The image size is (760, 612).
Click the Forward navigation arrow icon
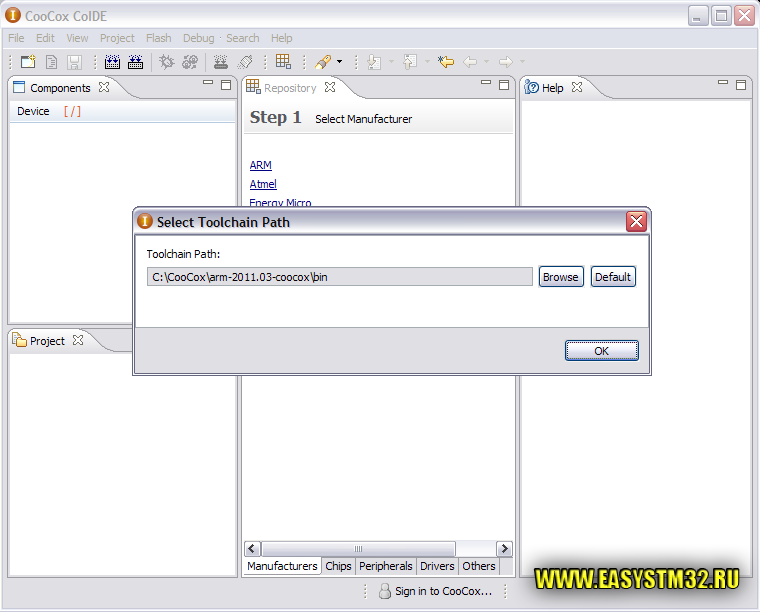click(506, 62)
